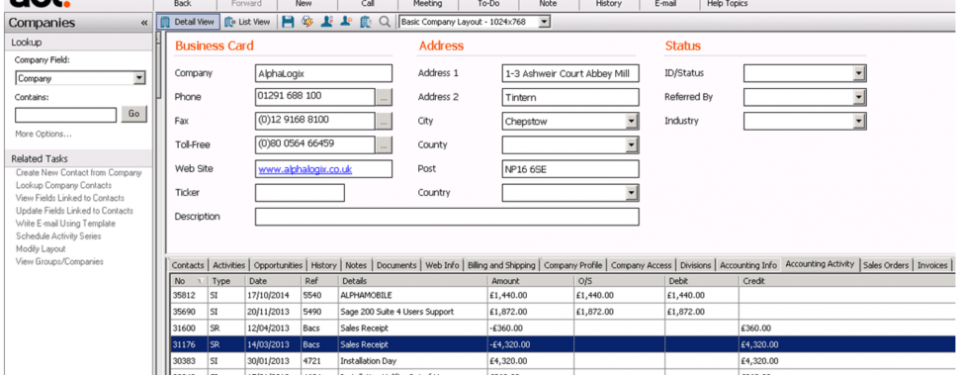This screenshot has height=375, width=960.
Task: Click the Save (floppy disk) toolbar icon
Action: tap(288, 22)
